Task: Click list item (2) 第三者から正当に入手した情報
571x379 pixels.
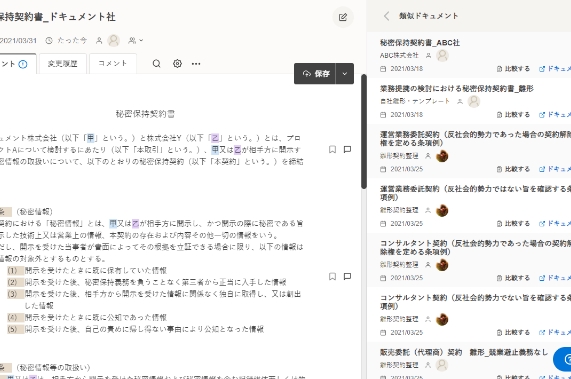Action: 147,282
